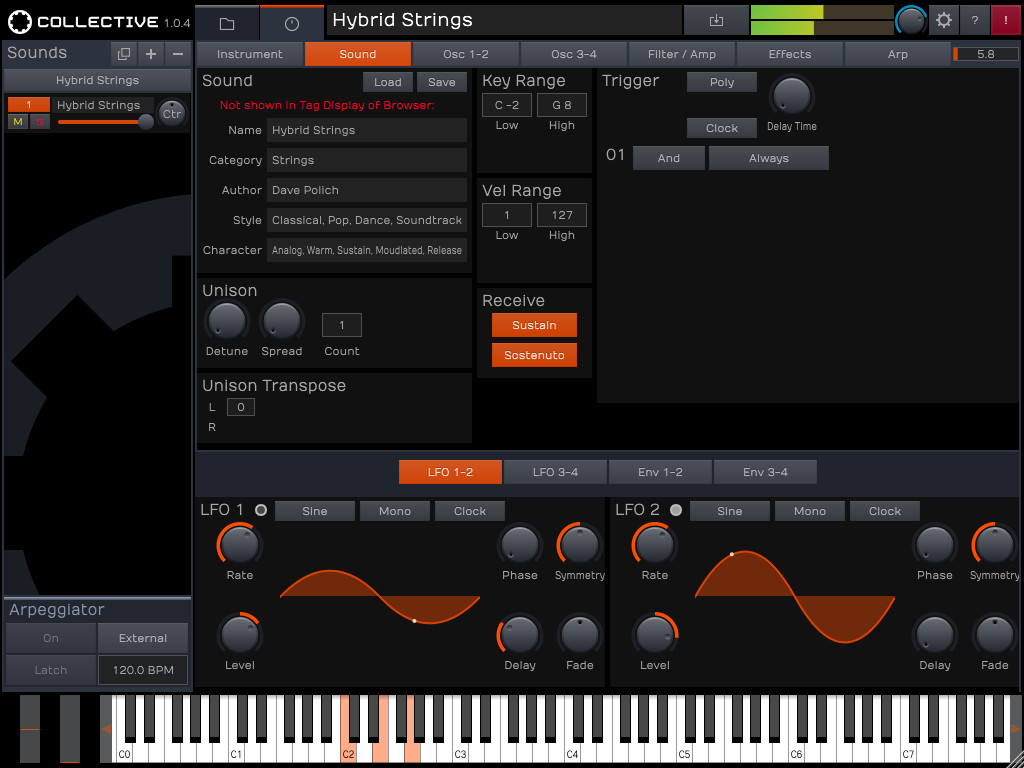The height and width of the screenshot is (768, 1024).
Task: Click the Unison Detune knob
Action: 227,322
